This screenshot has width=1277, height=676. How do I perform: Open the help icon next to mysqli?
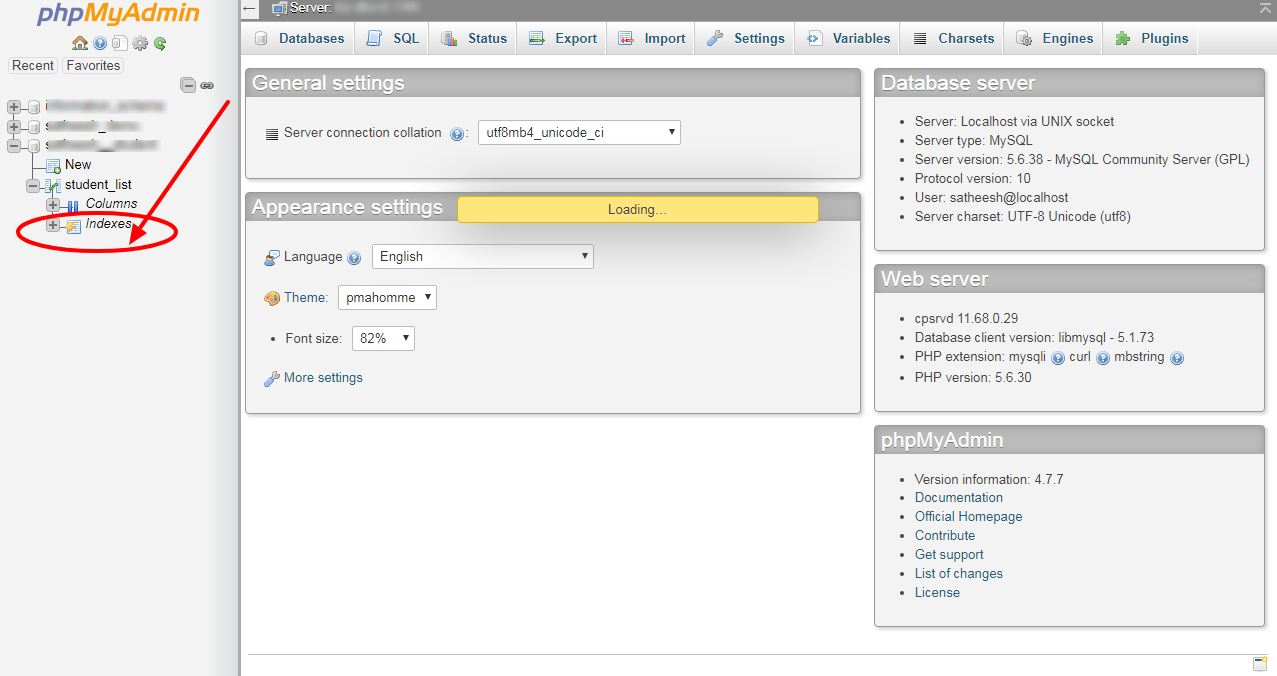click(1058, 357)
